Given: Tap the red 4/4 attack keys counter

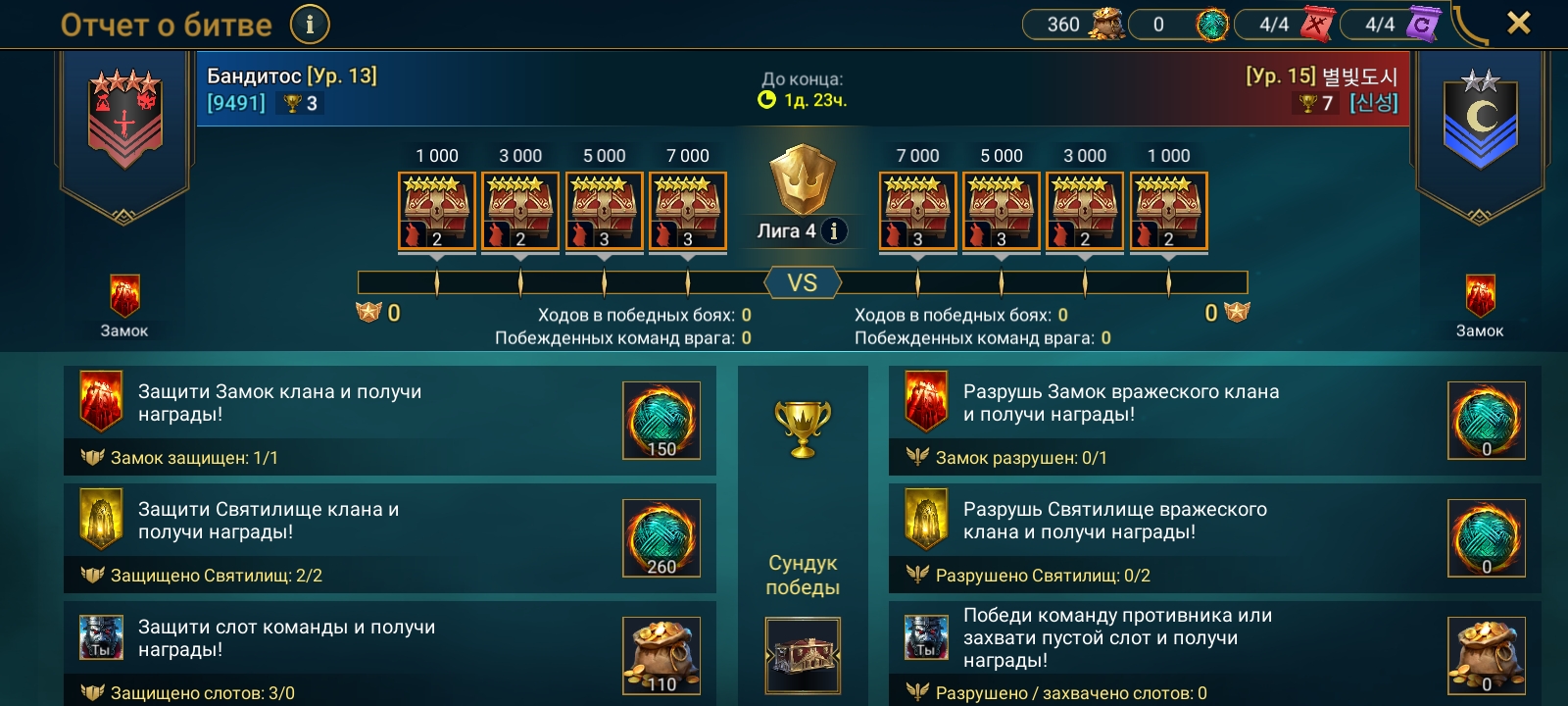Looking at the screenshot, I should click(1286, 25).
